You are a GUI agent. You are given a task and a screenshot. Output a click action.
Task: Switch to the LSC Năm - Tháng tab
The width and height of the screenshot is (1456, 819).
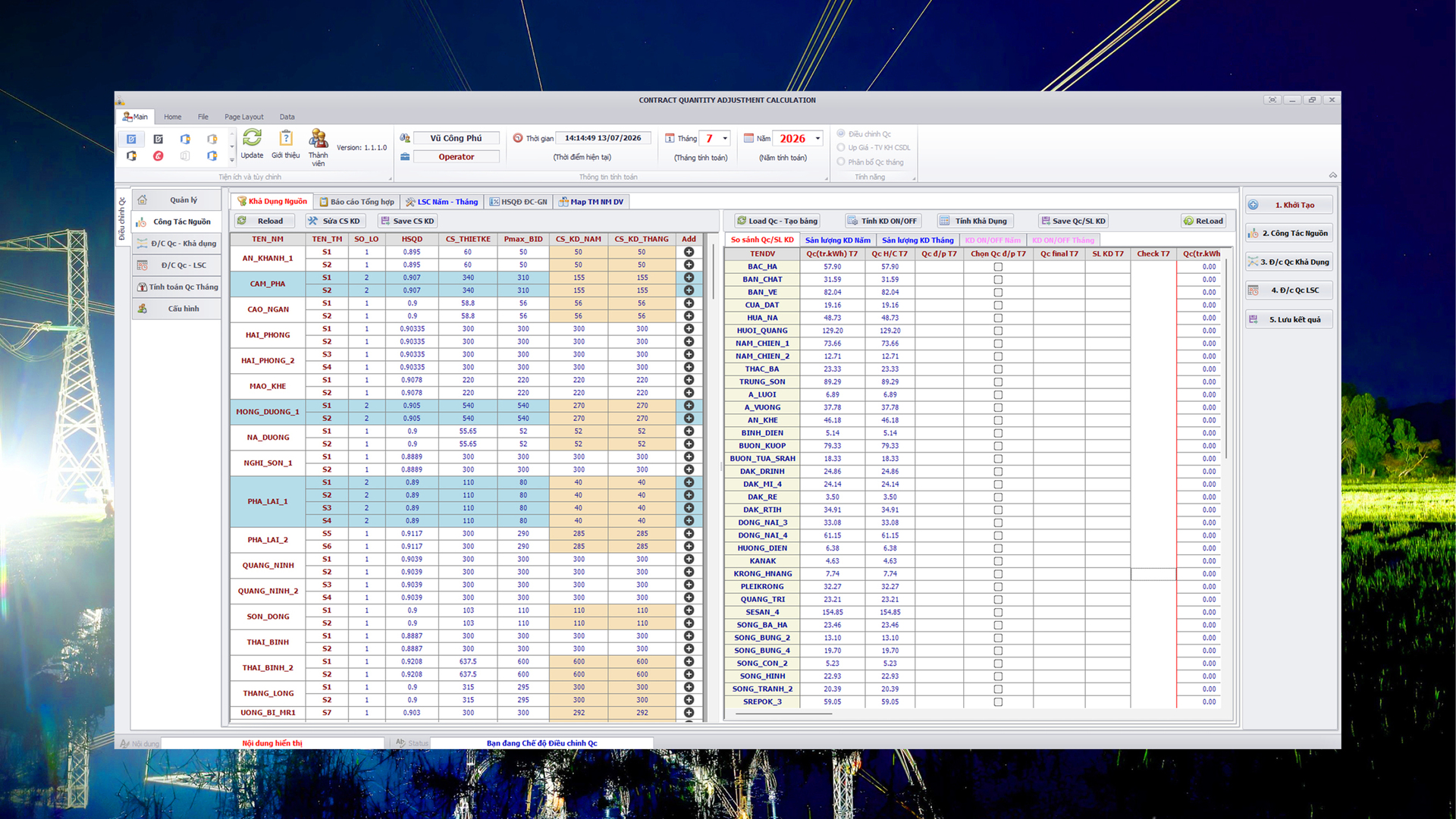[x=441, y=202]
